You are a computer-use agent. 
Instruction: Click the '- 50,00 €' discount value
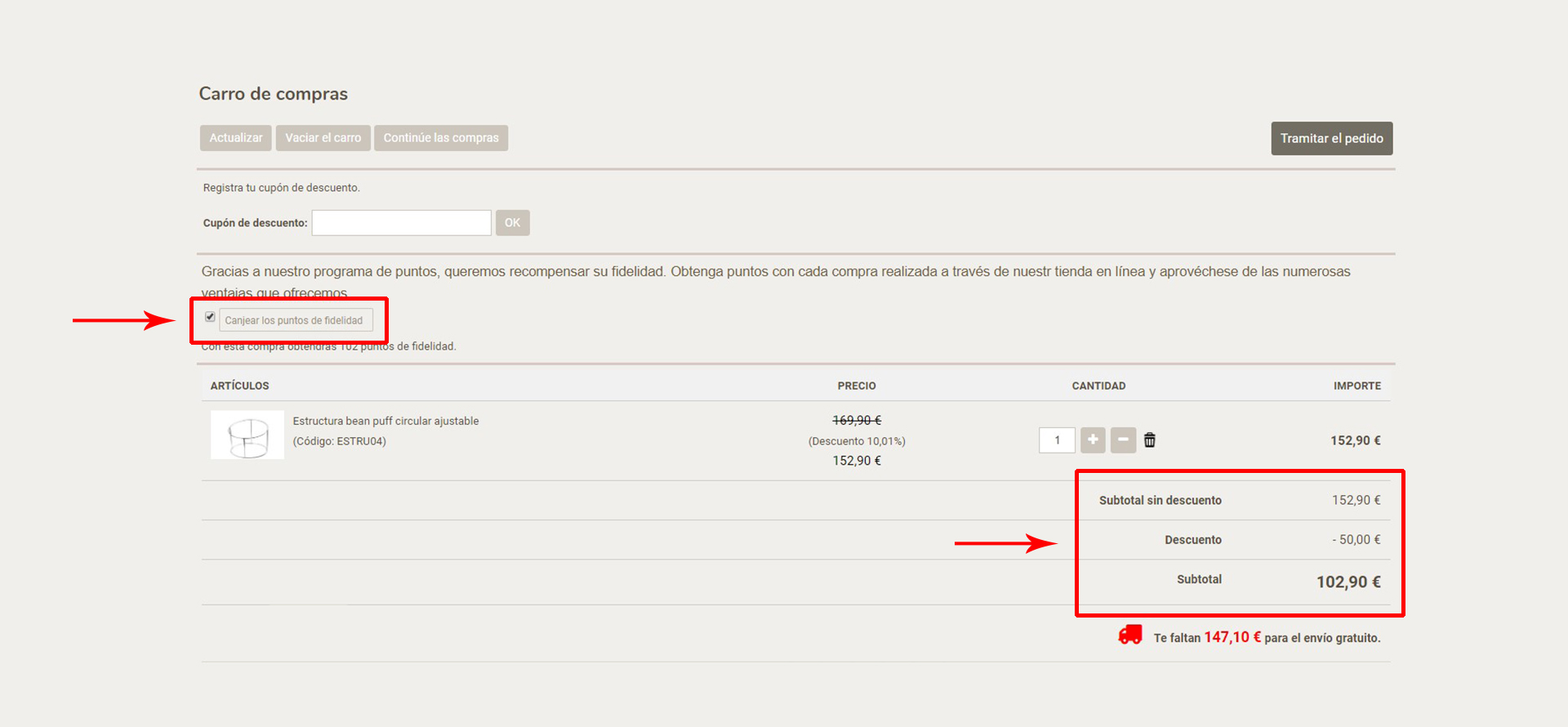tap(1356, 540)
